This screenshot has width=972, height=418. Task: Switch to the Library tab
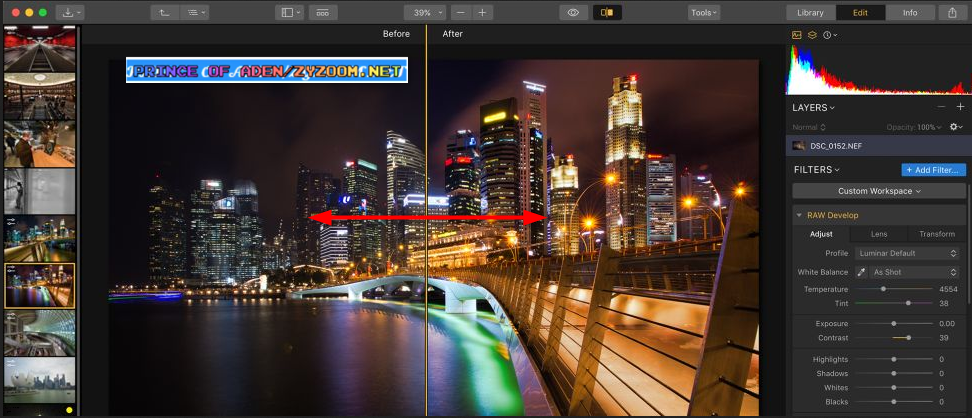pyautogui.click(x=810, y=12)
